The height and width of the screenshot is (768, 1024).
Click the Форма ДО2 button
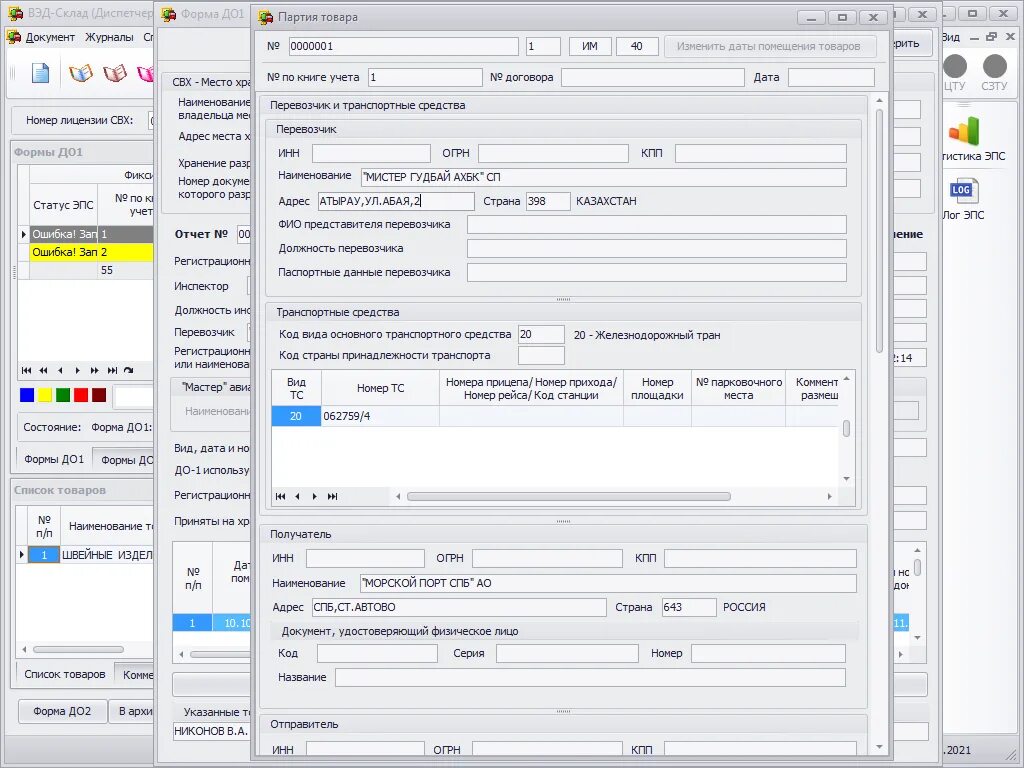[62, 711]
